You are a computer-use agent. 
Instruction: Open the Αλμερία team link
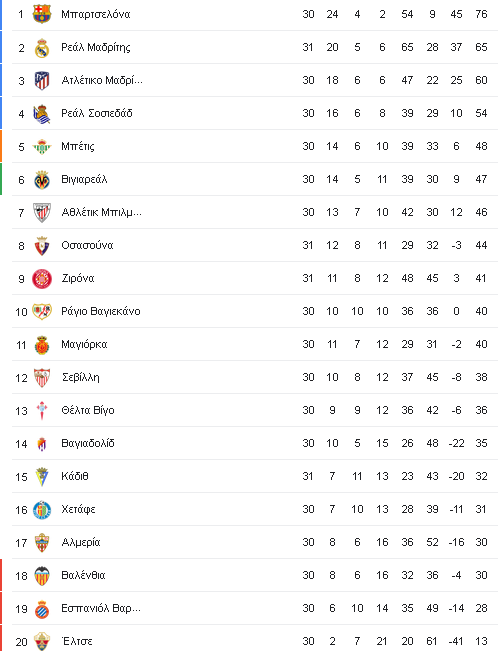point(81,542)
